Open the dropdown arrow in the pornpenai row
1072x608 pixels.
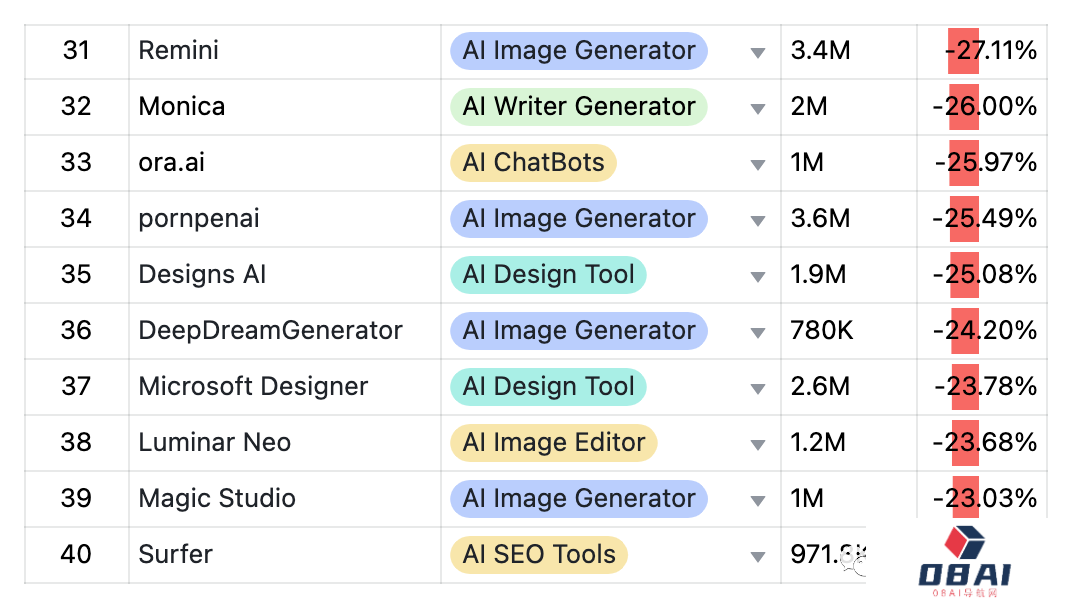[758, 221]
